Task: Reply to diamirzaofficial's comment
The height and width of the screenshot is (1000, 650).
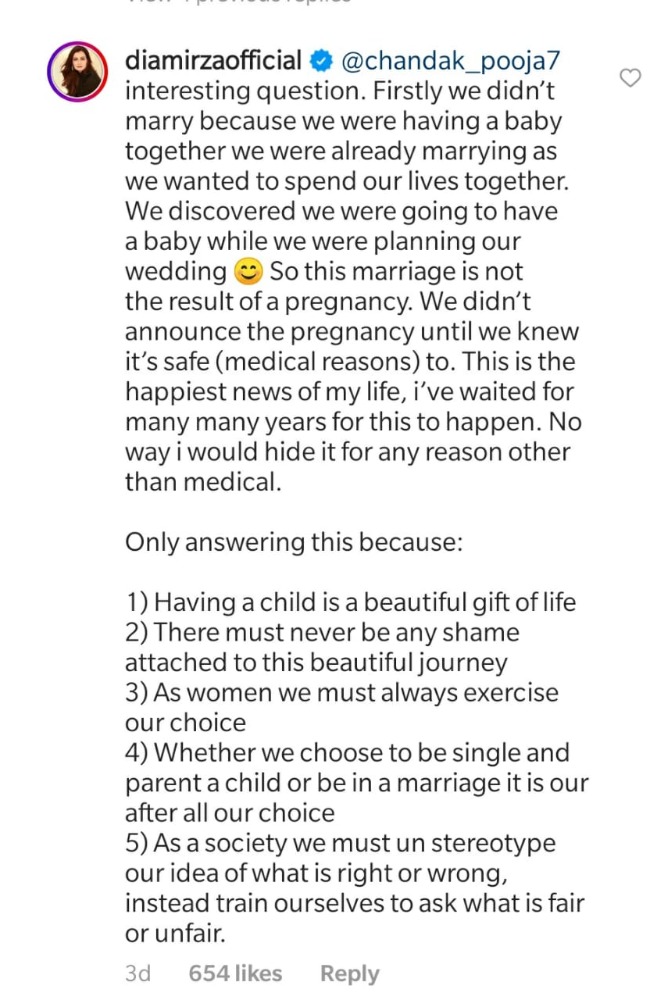Action: pos(350,973)
